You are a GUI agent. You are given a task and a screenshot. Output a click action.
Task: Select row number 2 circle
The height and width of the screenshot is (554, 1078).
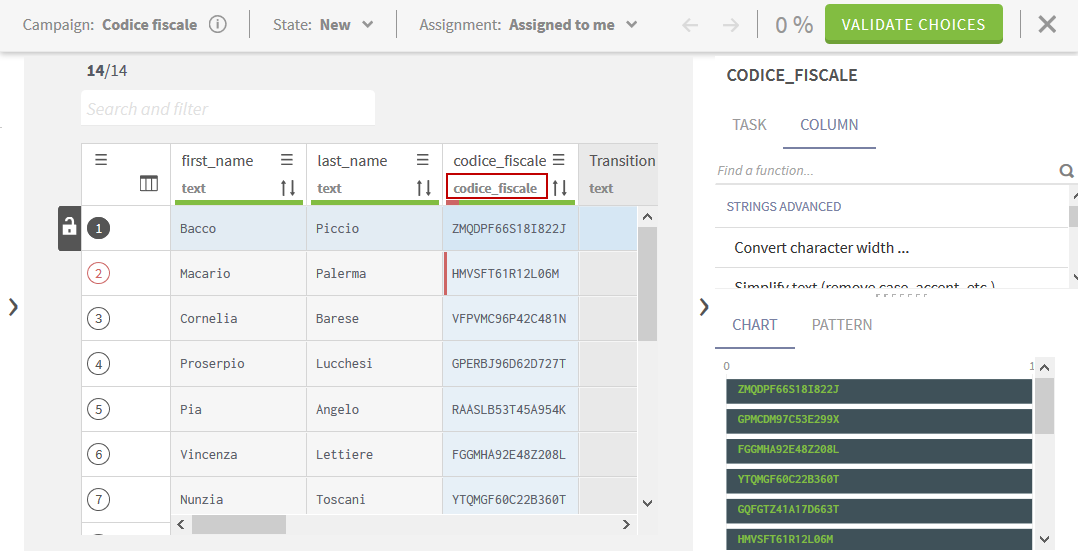click(98, 273)
